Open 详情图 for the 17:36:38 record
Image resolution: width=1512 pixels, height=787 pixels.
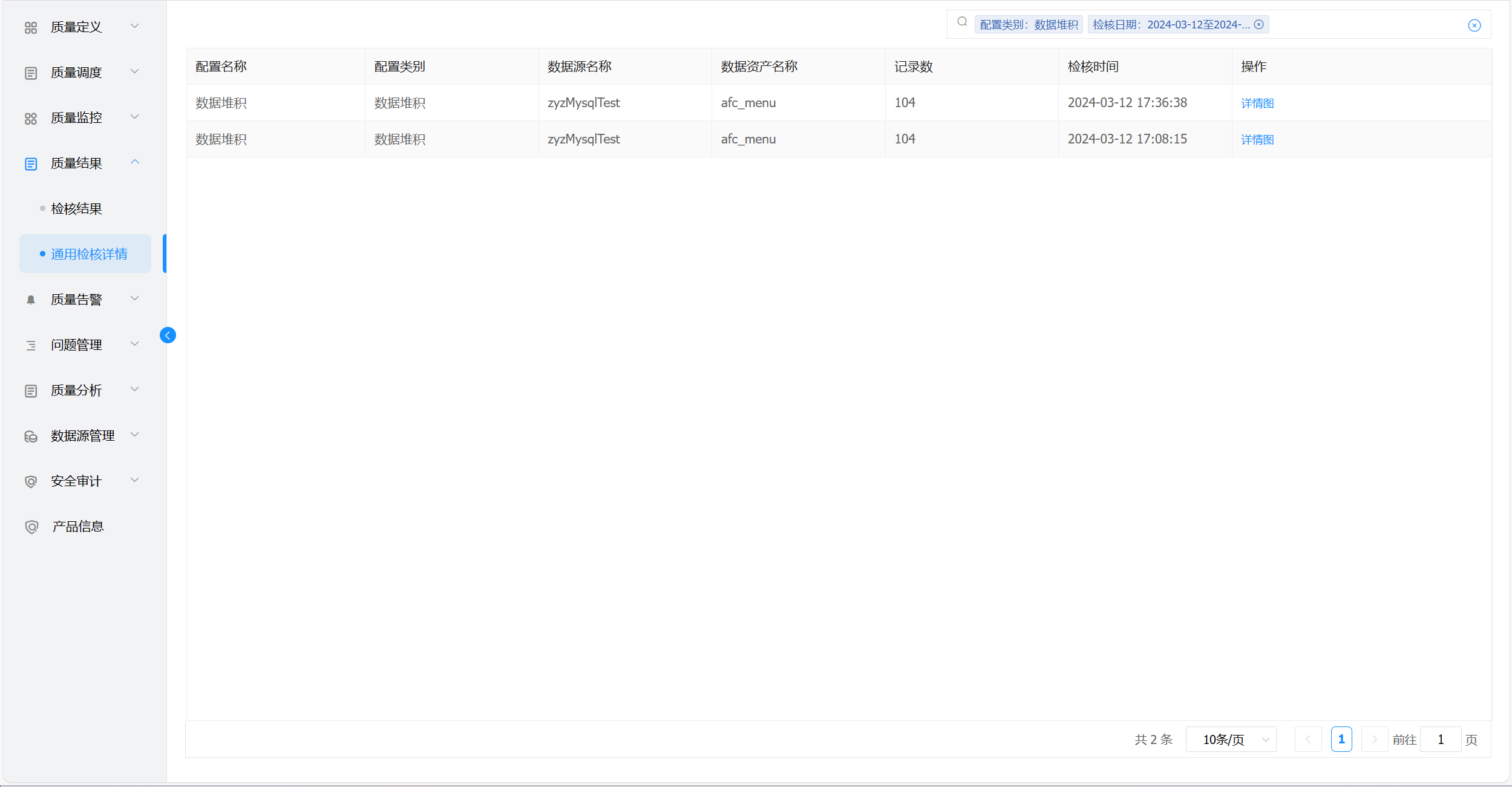1257,104
